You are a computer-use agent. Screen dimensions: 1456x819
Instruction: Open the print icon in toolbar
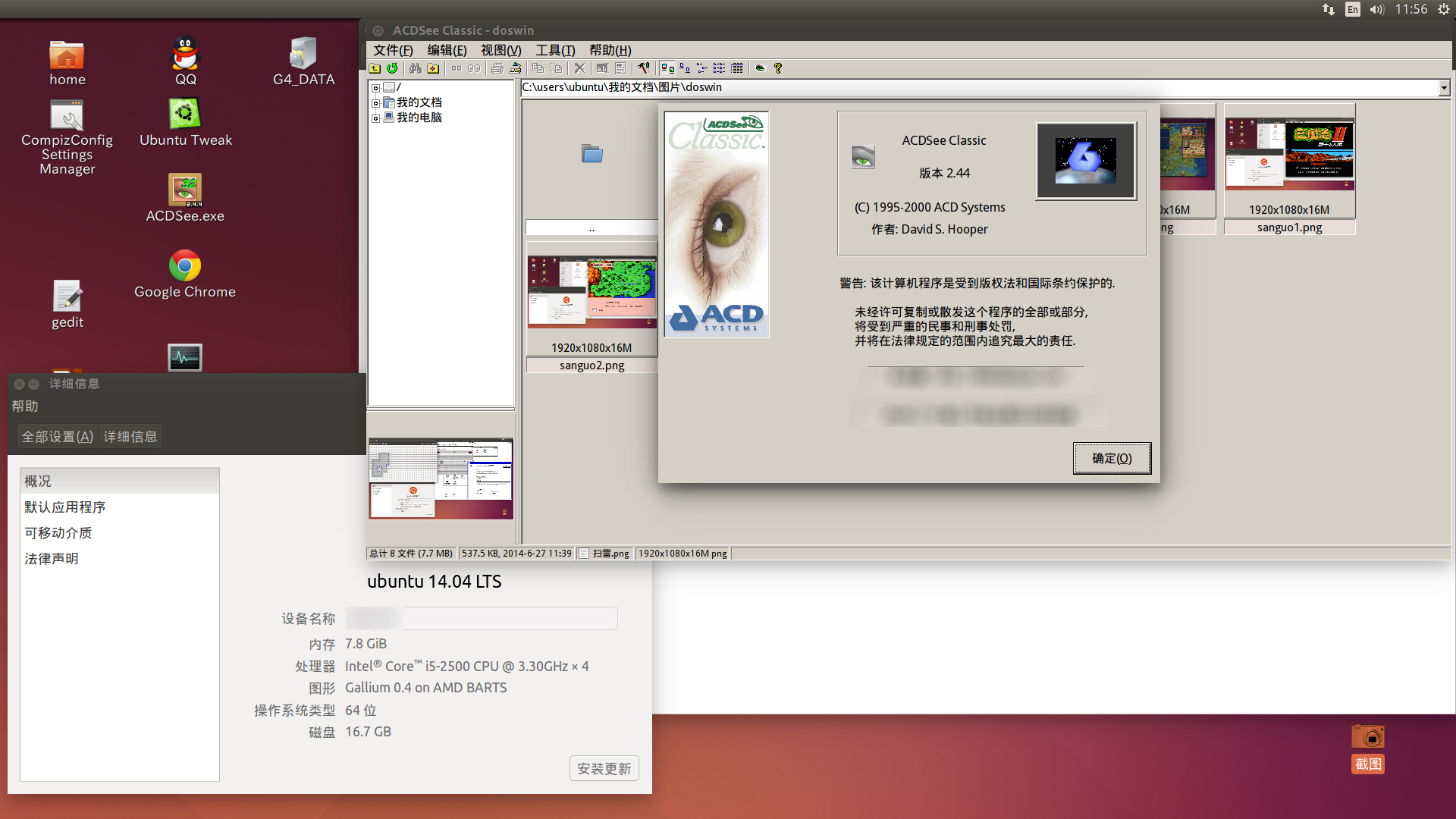497,68
